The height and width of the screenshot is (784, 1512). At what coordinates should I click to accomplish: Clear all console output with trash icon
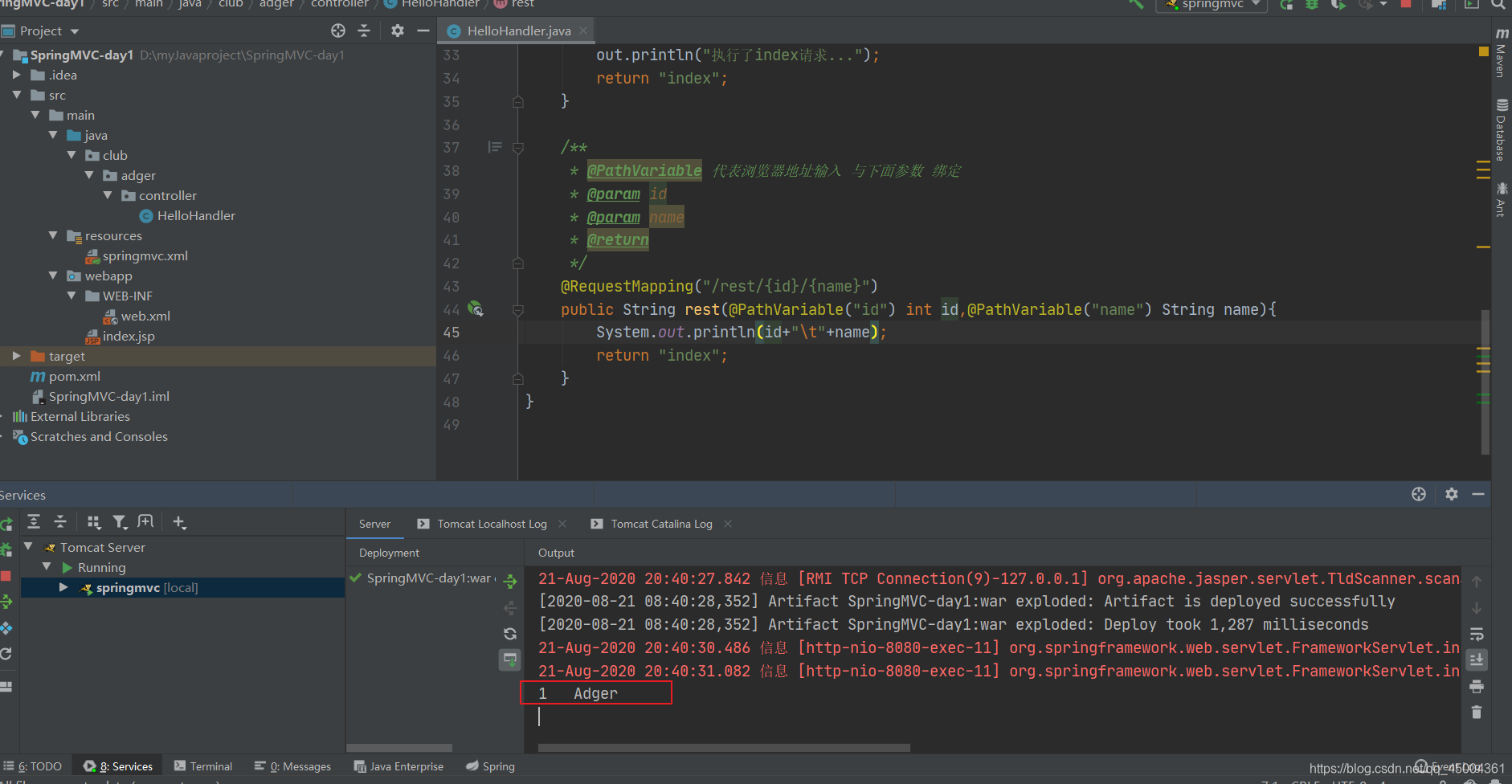(x=1477, y=713)
